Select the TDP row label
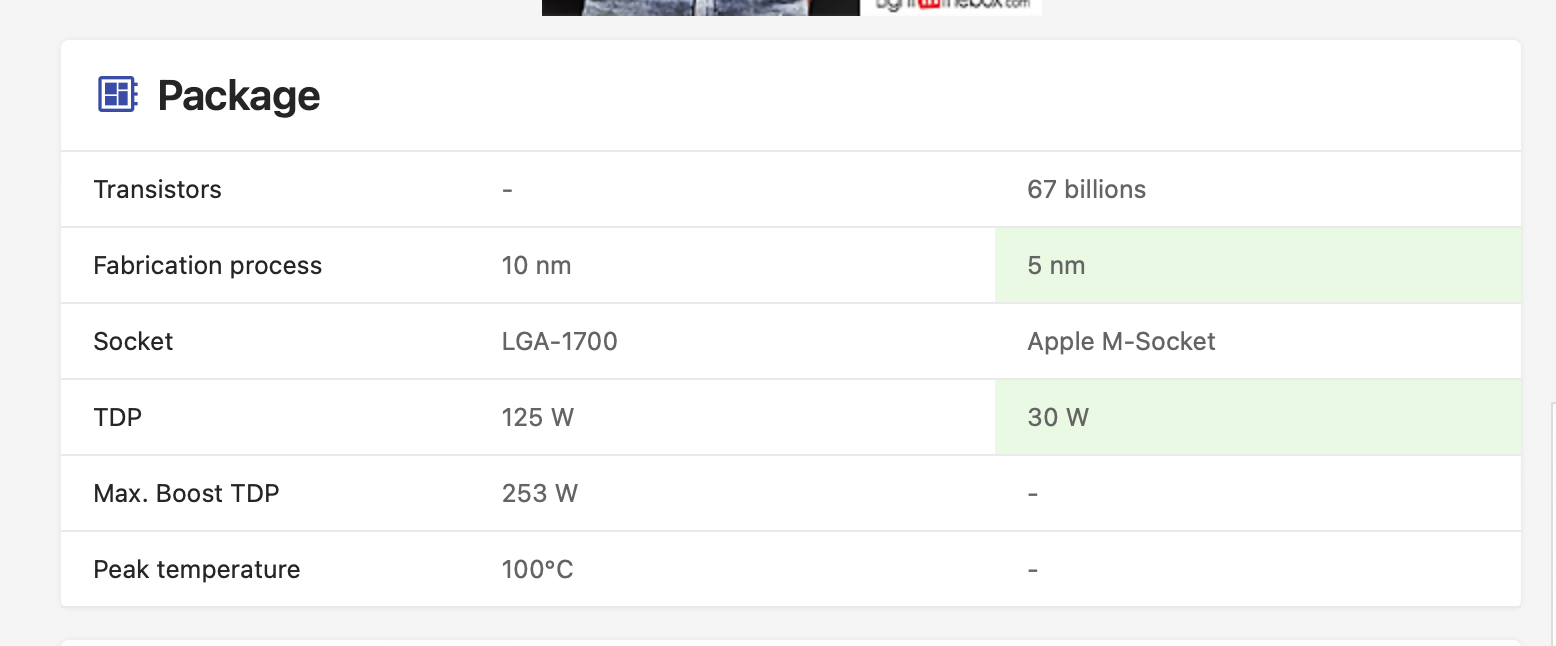 click(x=117, y=417)
